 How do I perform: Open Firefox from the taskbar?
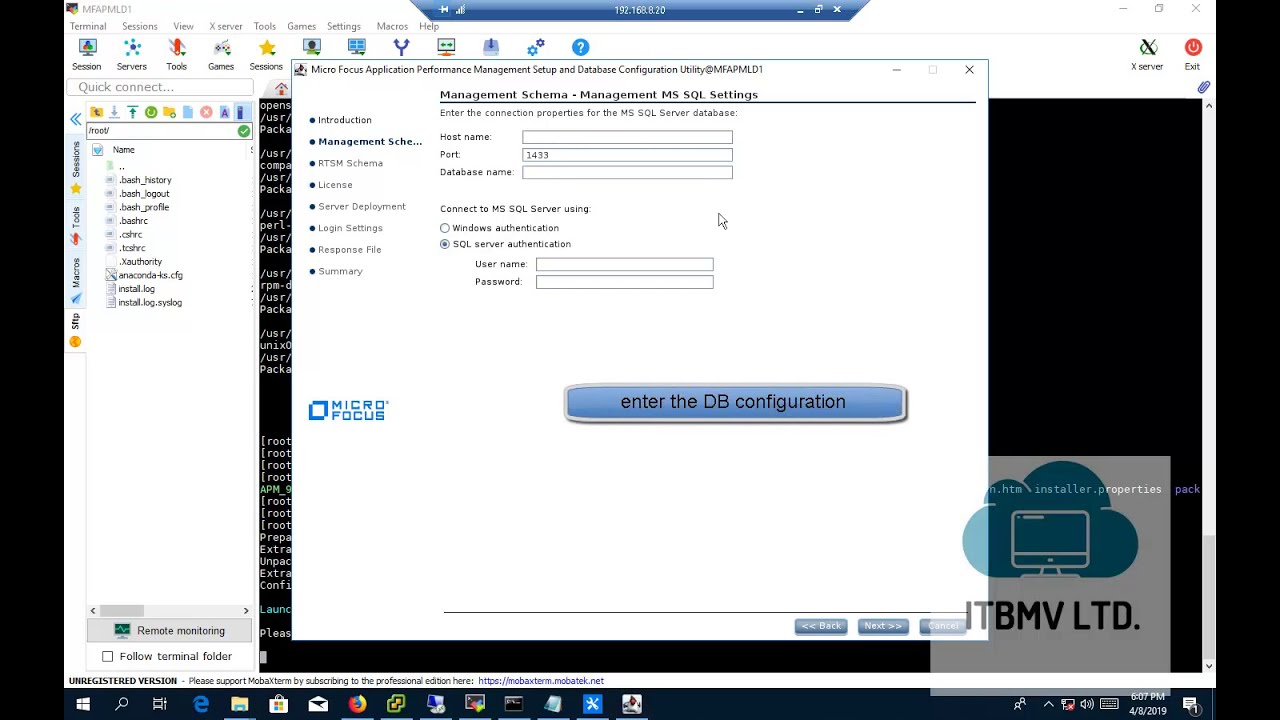[x=357, y=704]
